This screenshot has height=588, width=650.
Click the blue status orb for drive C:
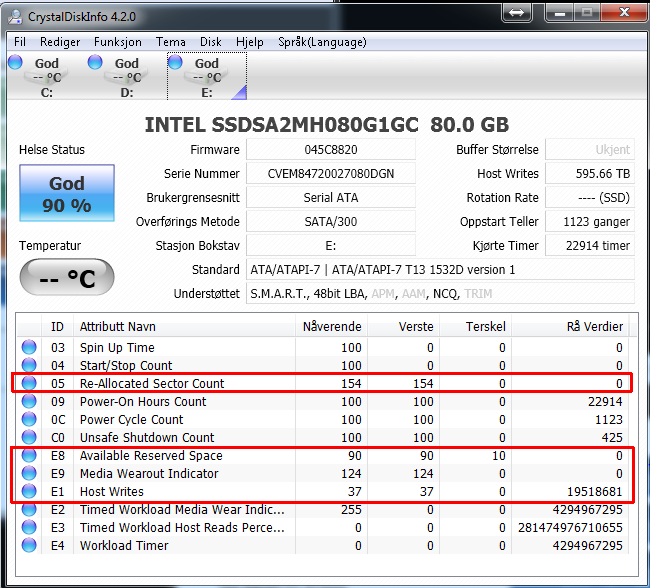(x=15, y=62)
